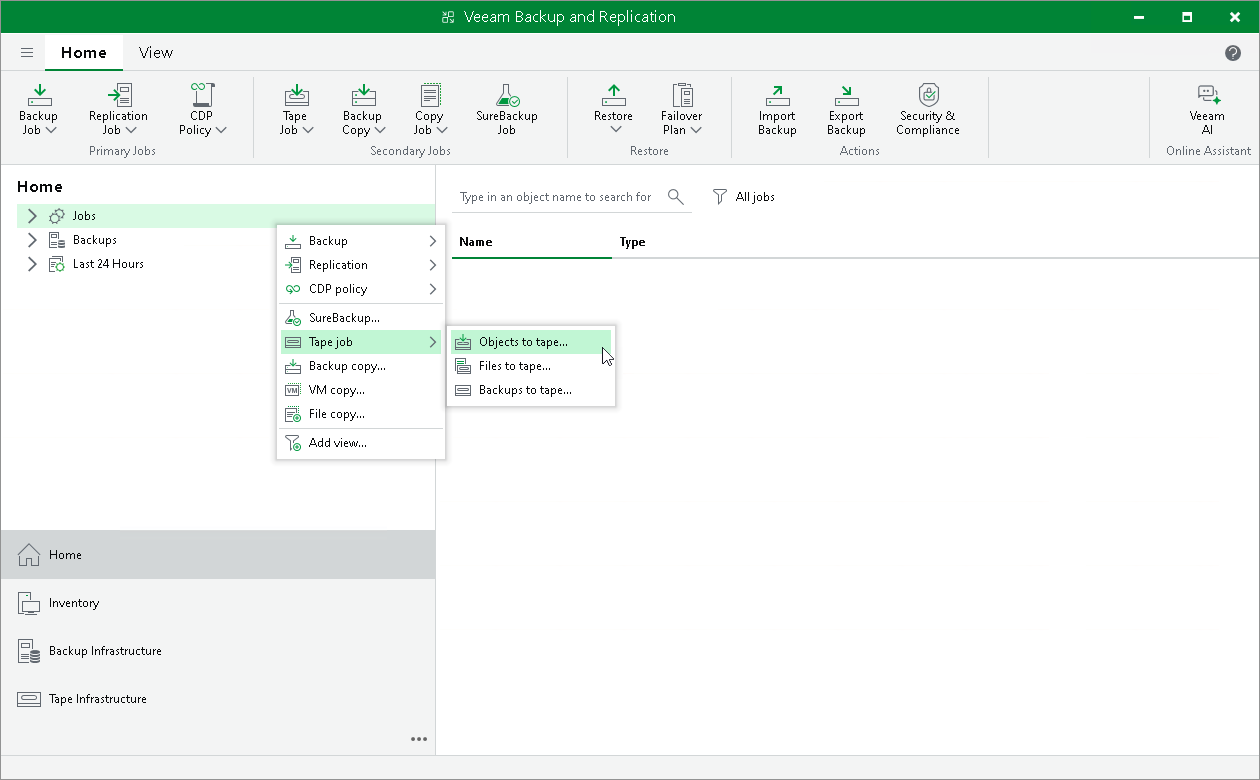Click the search magnifier icon
This screenshot has width=1260, height=780.
(x=676, y=197)
